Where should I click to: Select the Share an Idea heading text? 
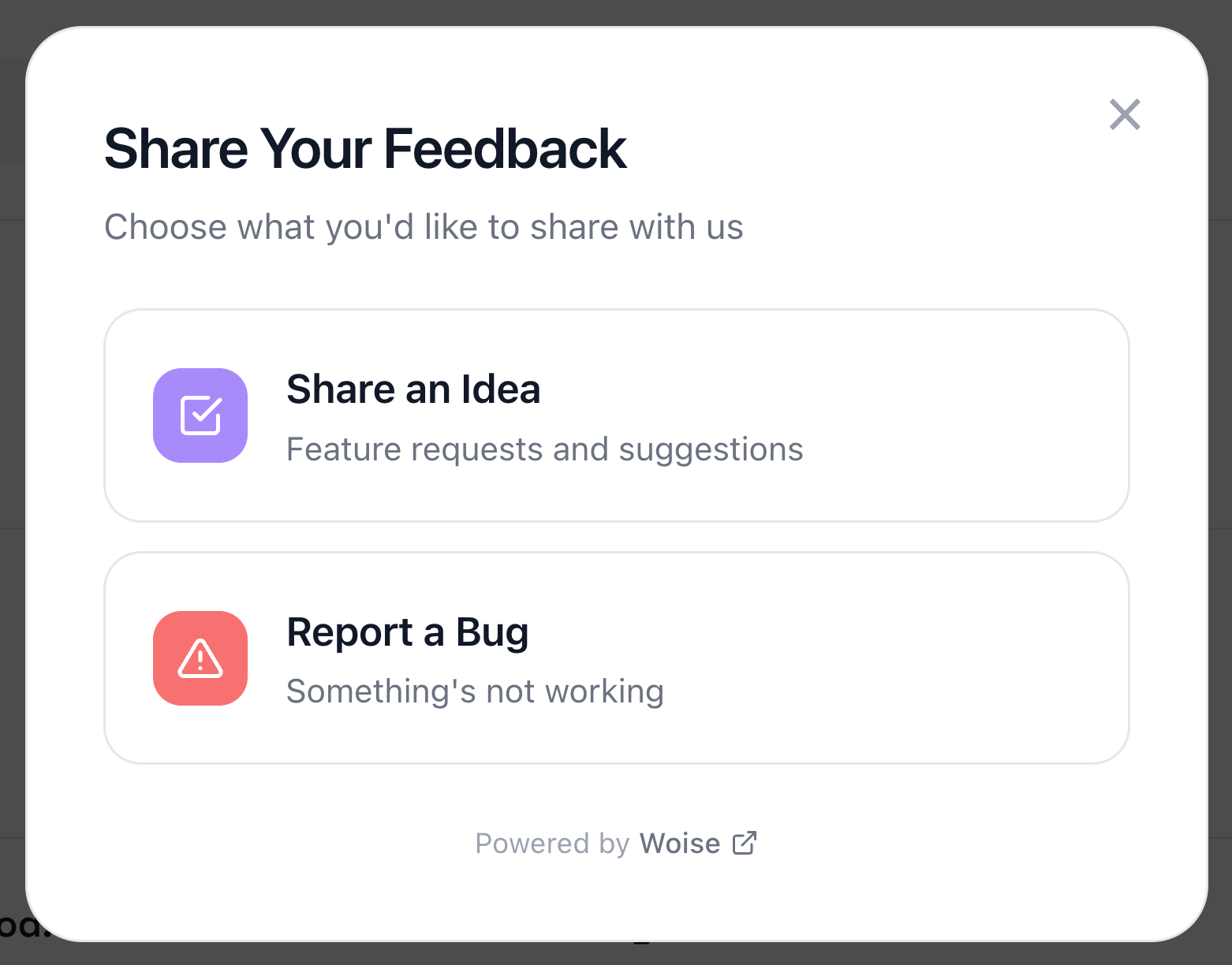point(413,389)
